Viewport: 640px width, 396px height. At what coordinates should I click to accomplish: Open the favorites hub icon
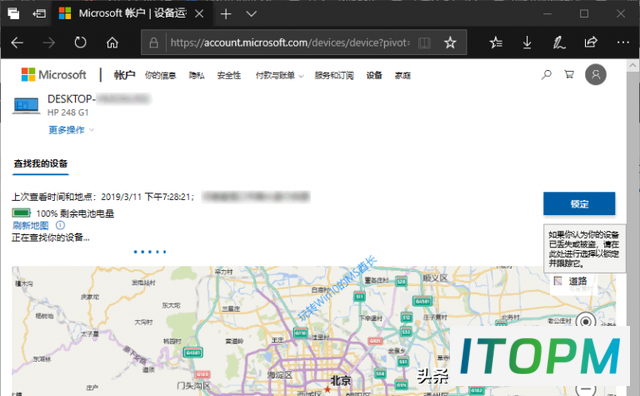(x=496, y=42)
